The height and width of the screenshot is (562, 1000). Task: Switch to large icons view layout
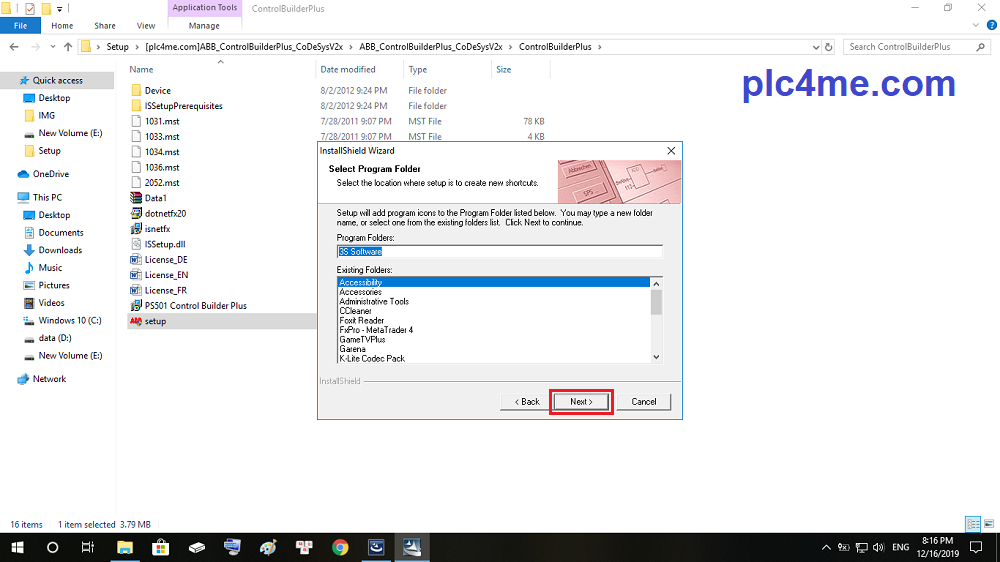pyautogui.click(x=989, y=524)
